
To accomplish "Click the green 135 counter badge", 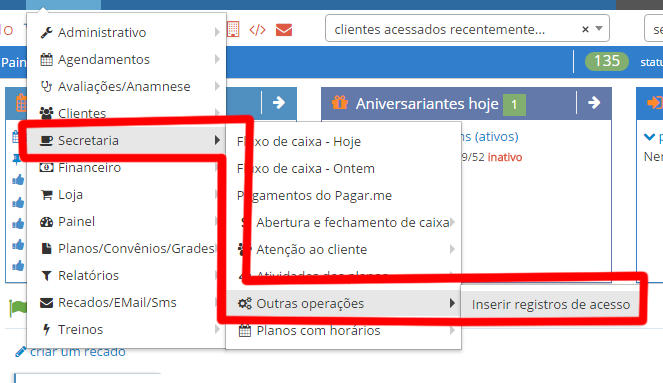I will tap(607, 61).
